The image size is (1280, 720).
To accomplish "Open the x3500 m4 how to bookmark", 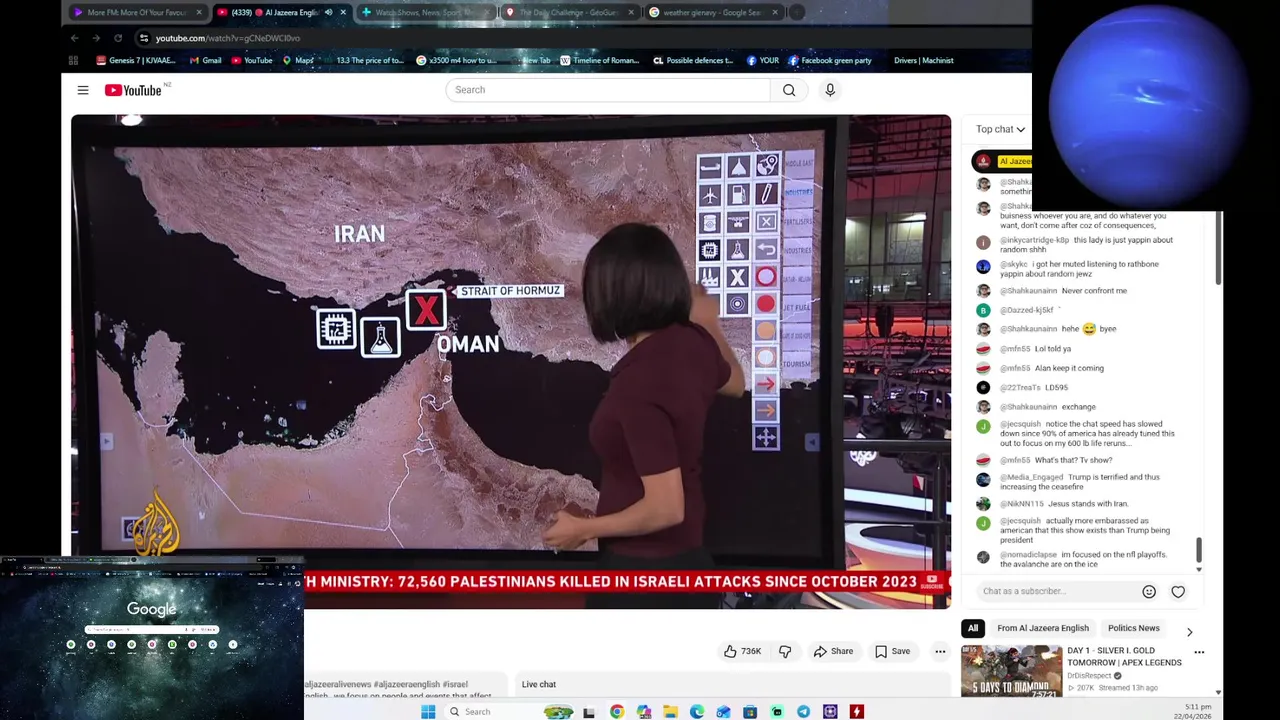I will [x=456, y=60].
